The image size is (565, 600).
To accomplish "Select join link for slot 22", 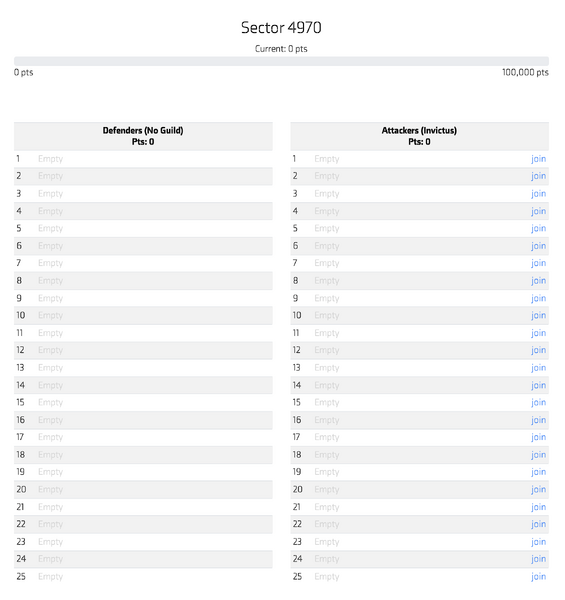I will [x=538, y=524].
